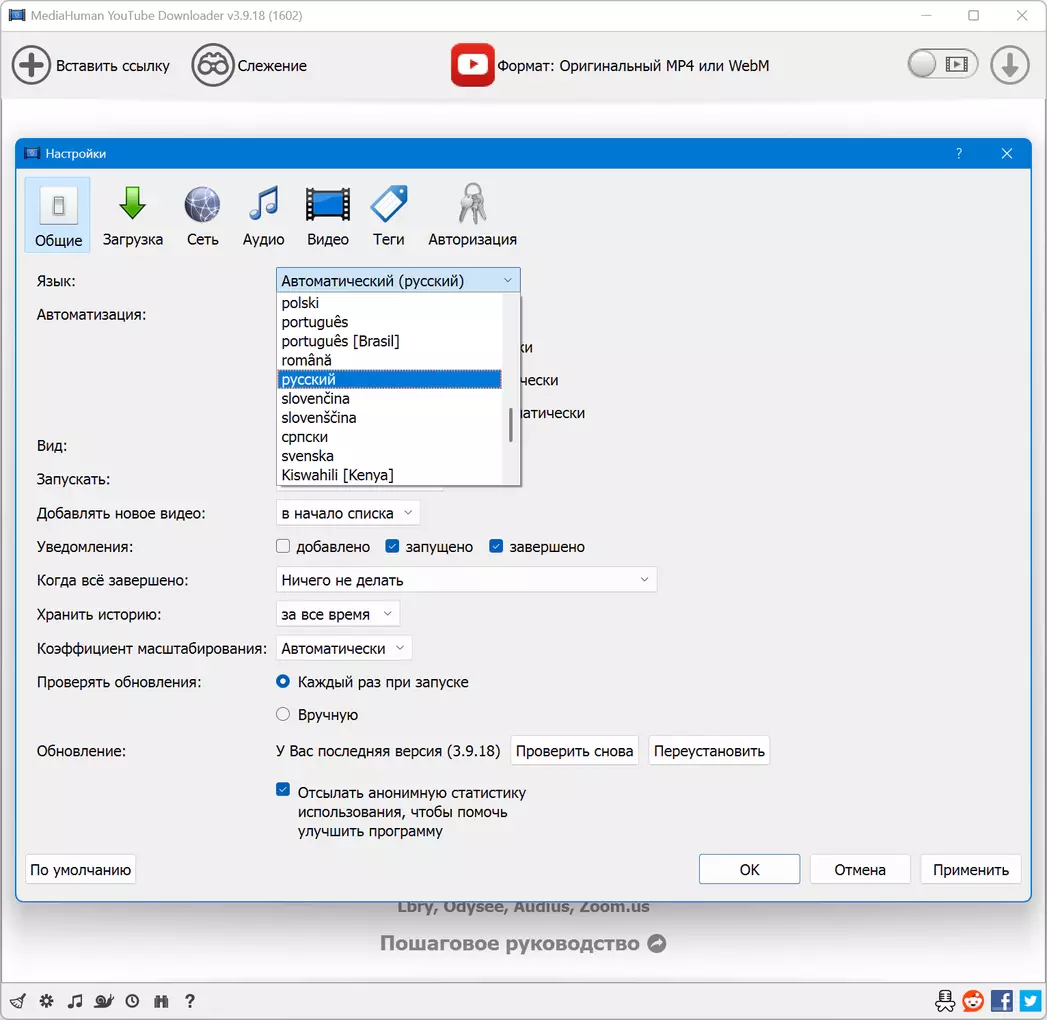This screenshot has width=1047, height=1020.
Task: Select the Вручную update check option
Action: point(283,715)
